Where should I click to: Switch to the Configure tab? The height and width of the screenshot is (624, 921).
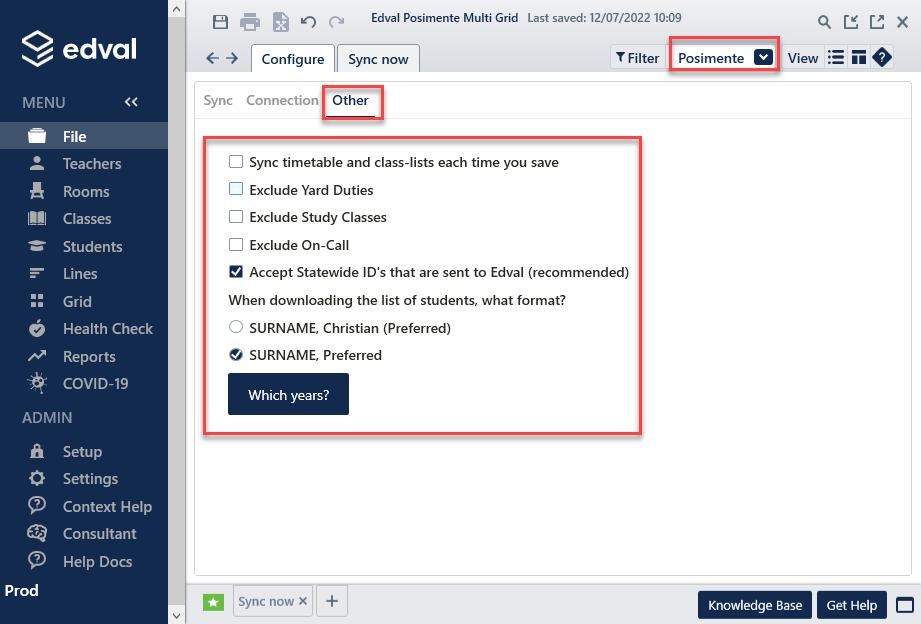[x=293, y=59]
